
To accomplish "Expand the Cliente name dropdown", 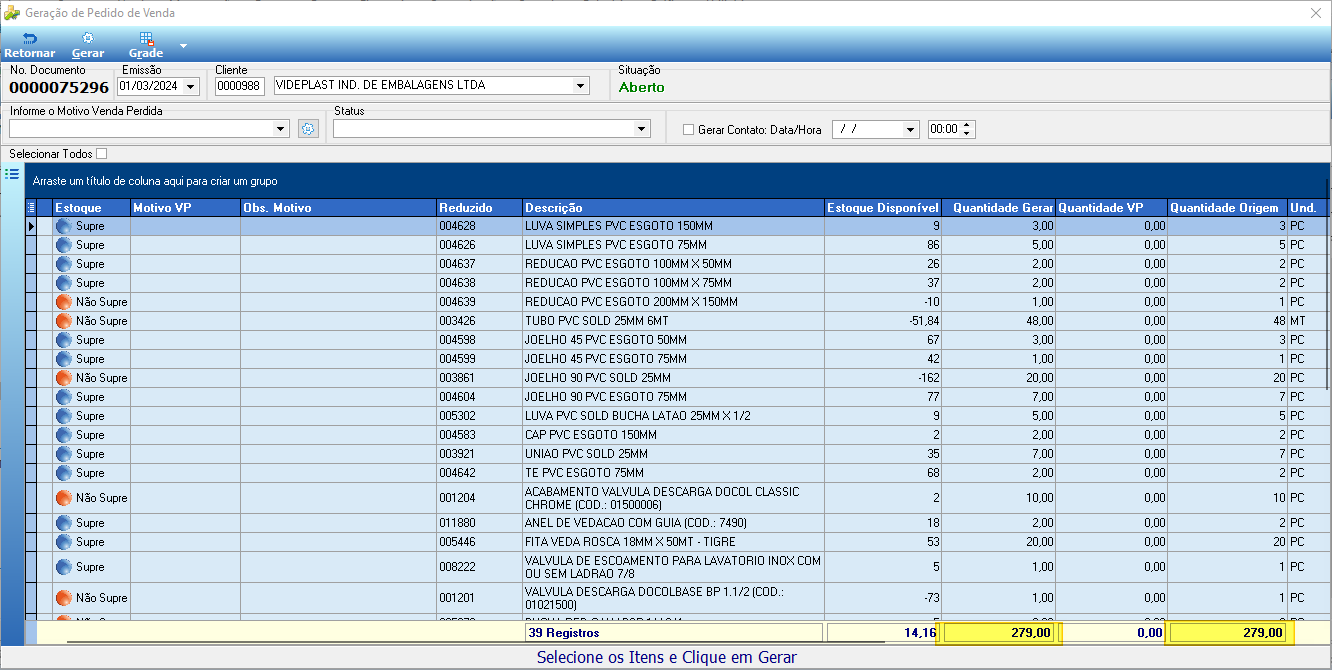I will [580, 86].
